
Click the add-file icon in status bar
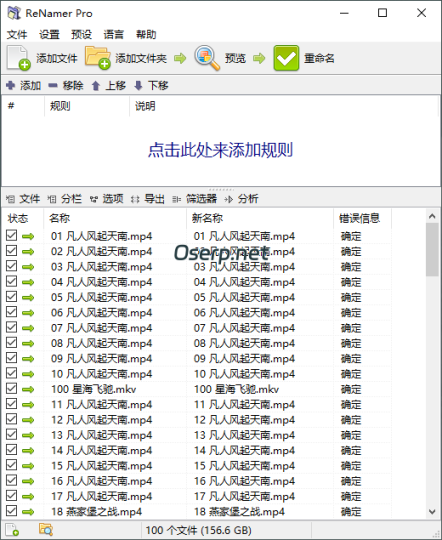pyautogui.click(x=12, y=530)
